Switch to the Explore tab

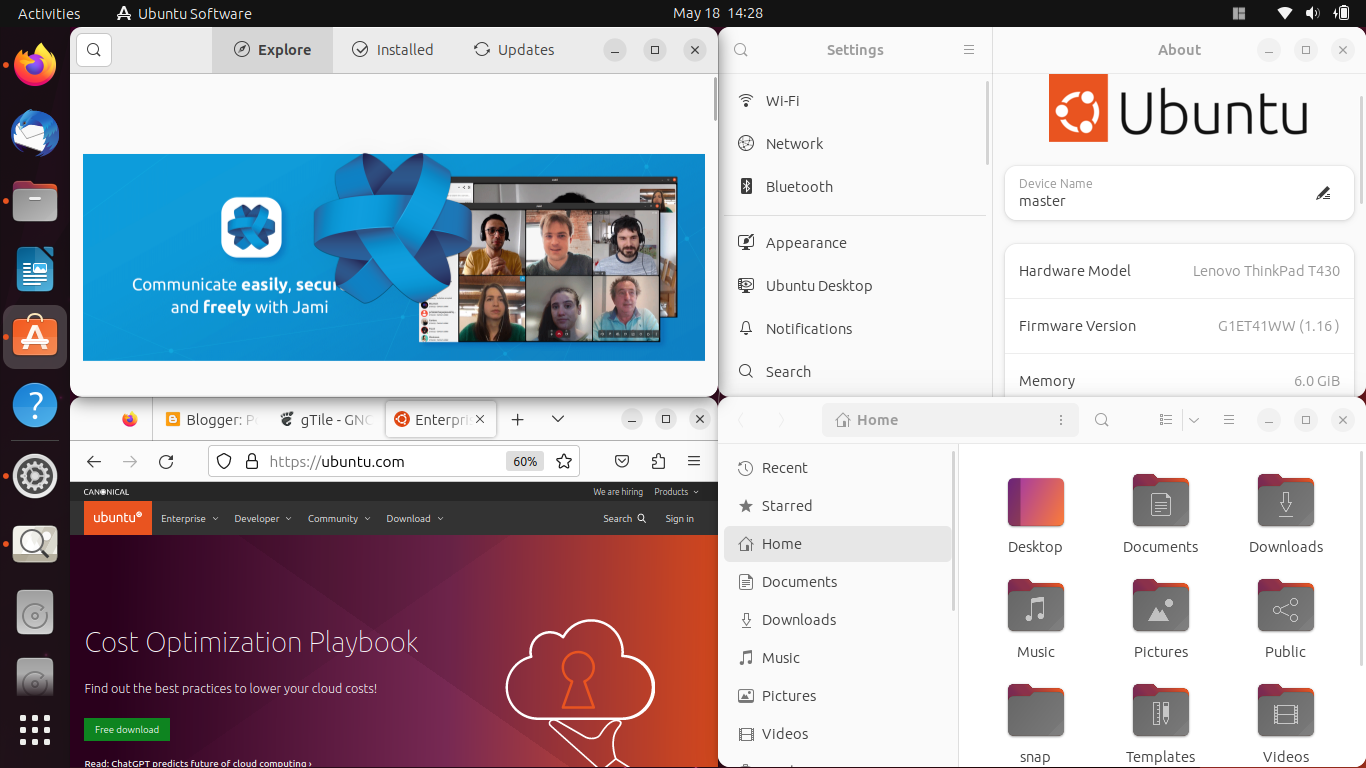tap(272, 50)
